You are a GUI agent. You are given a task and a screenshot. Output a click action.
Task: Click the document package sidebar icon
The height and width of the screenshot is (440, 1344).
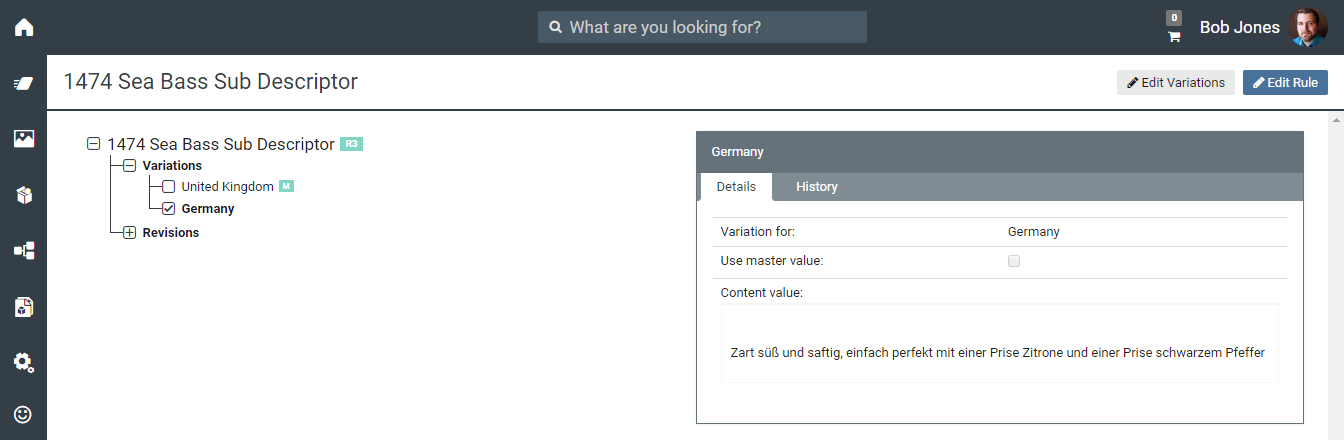point(23,306)
